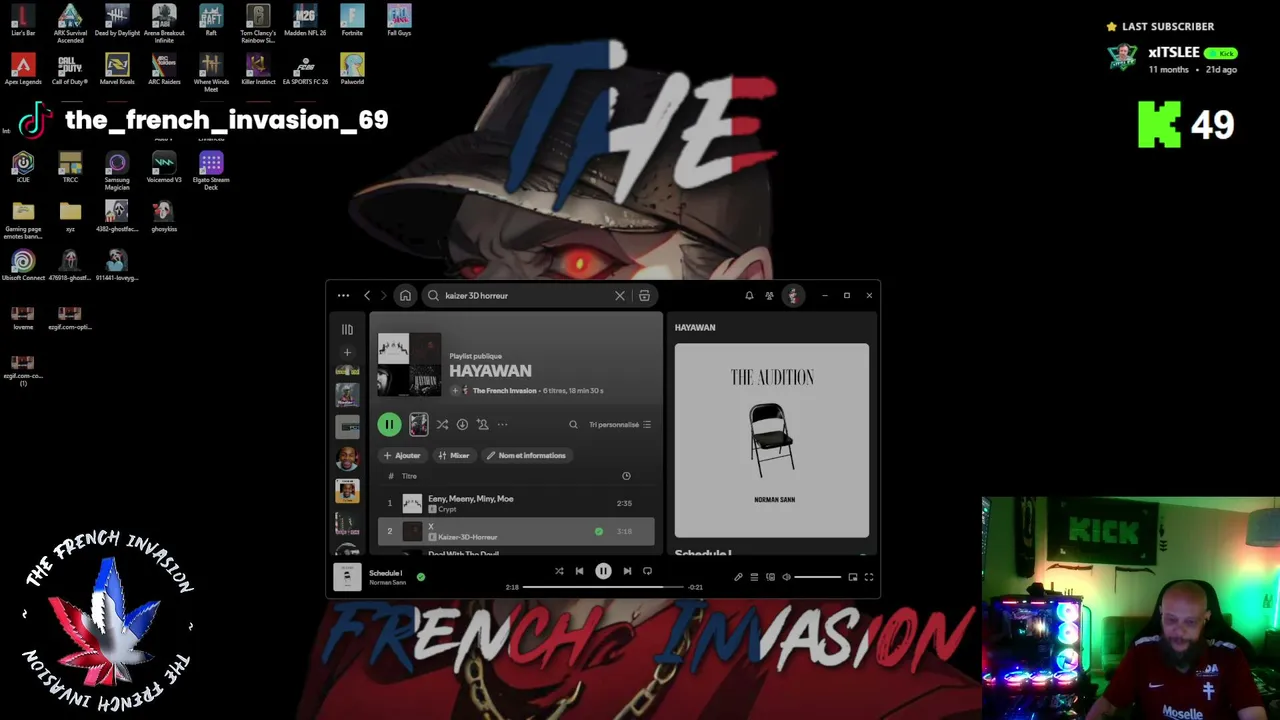This screenshot has width=1280, height=720.
Task: Open artist link Kaizer-3D-Horreur
Action: [467, 538]
